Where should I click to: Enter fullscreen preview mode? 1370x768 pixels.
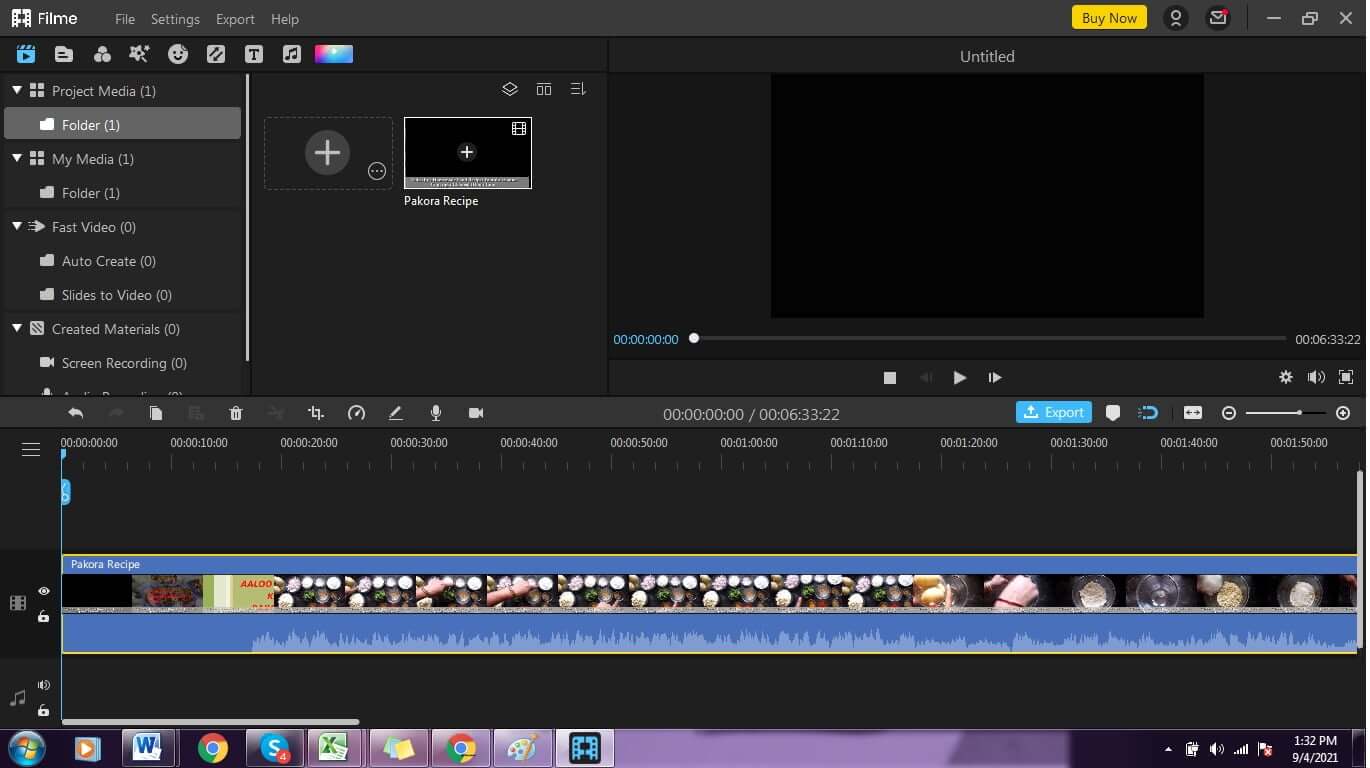pos(1346,377)
